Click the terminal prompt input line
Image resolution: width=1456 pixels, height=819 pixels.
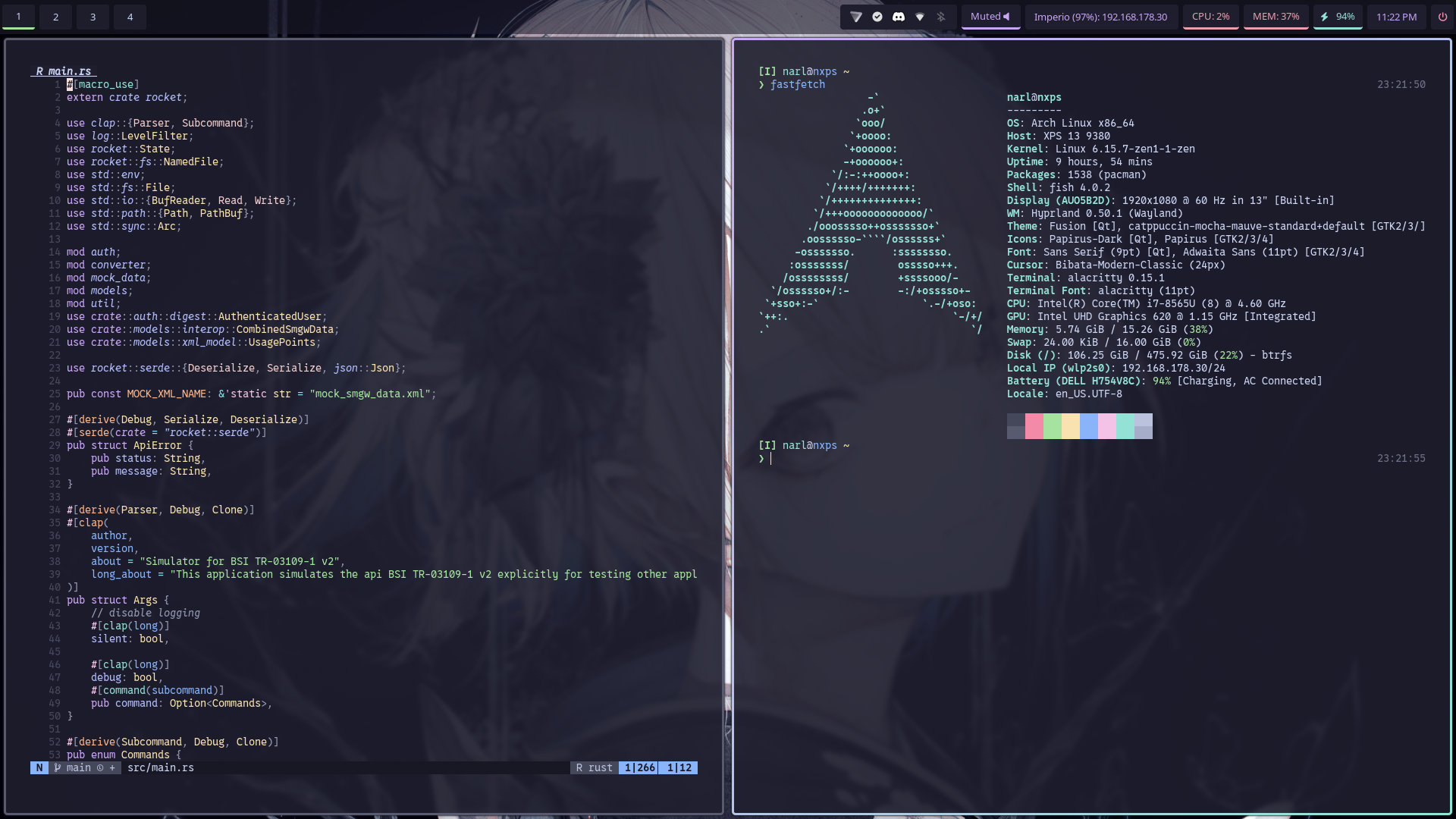(834, 459)
